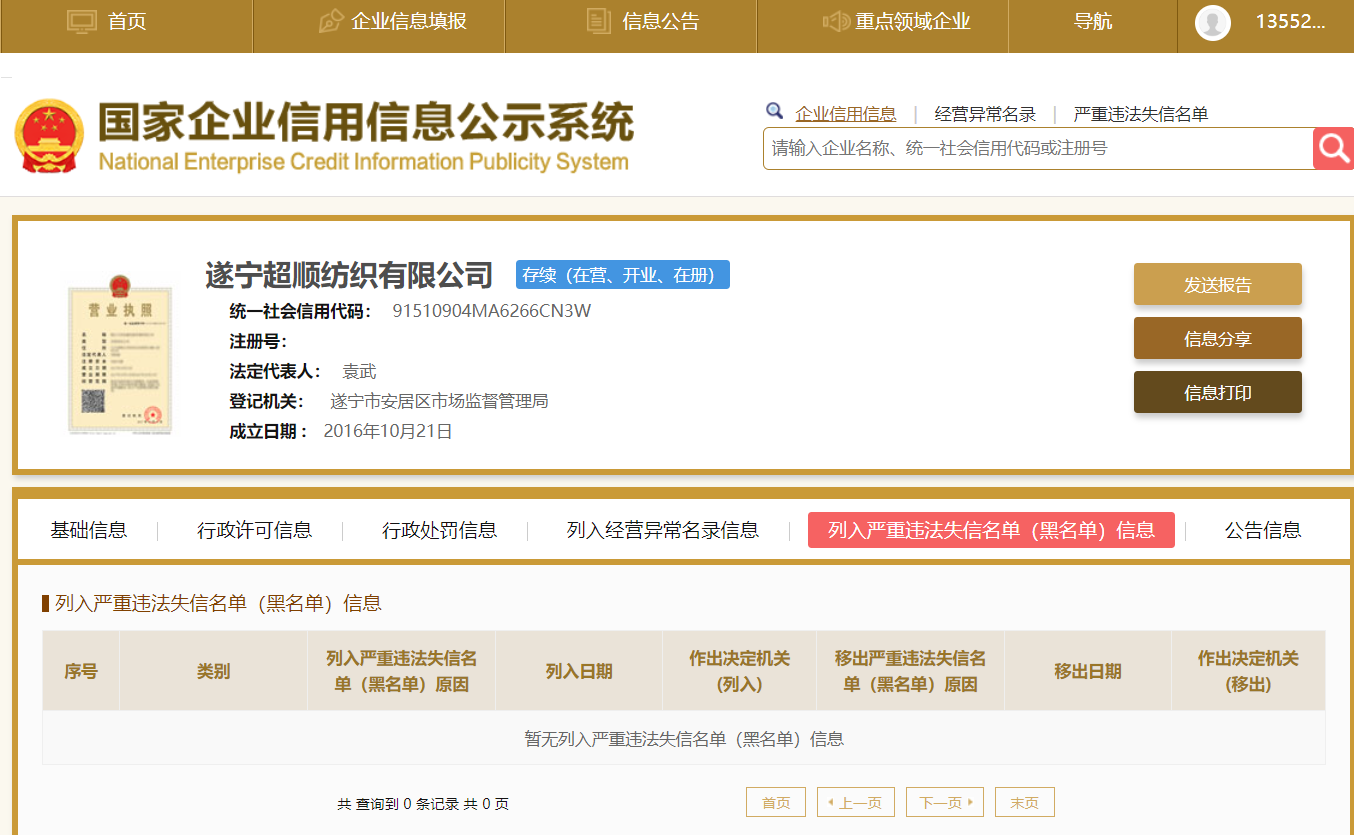
Task: Click the information announcement document icon
Action: [x=598, y=21]
